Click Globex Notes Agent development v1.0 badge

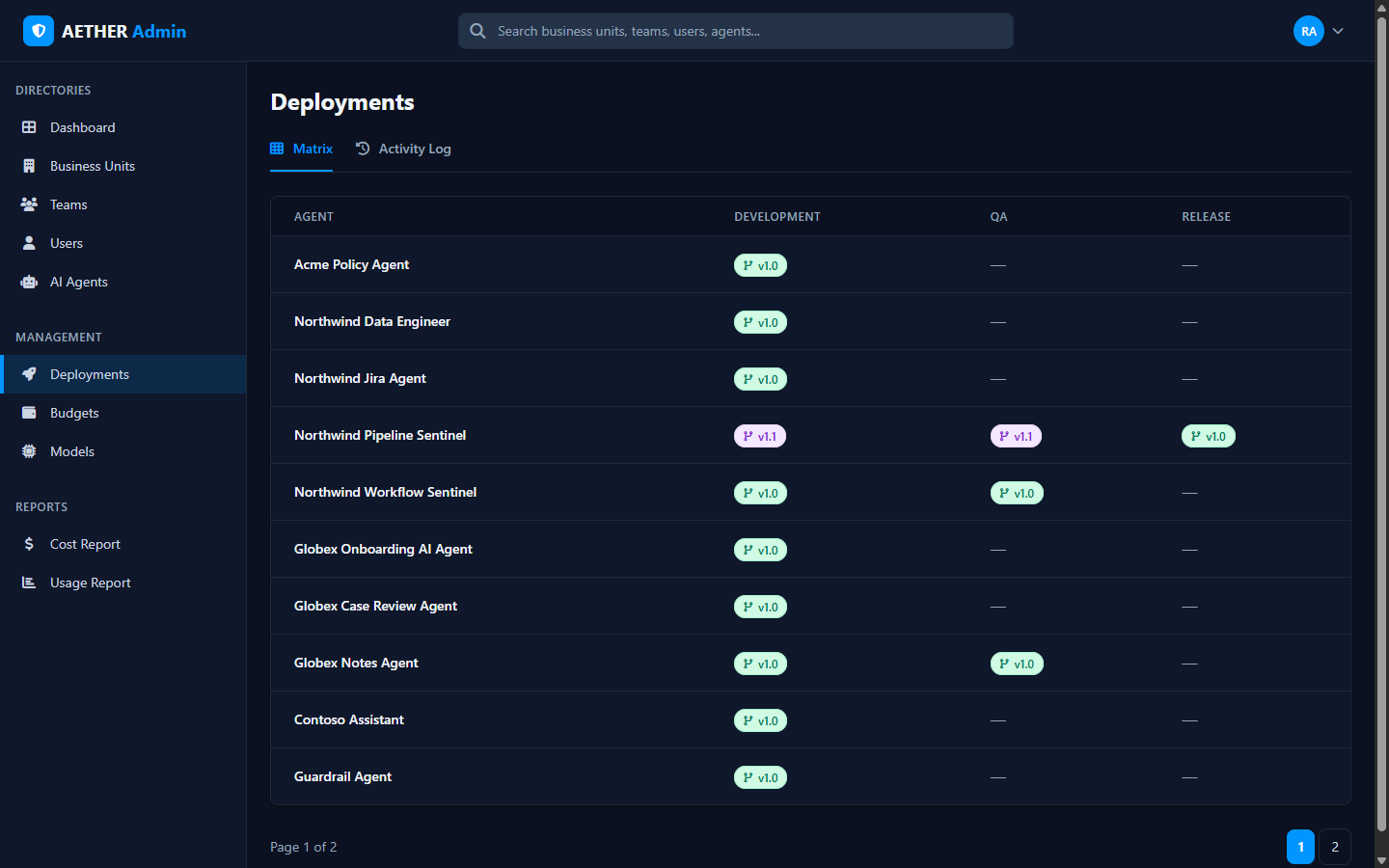[x=760, y=664]
